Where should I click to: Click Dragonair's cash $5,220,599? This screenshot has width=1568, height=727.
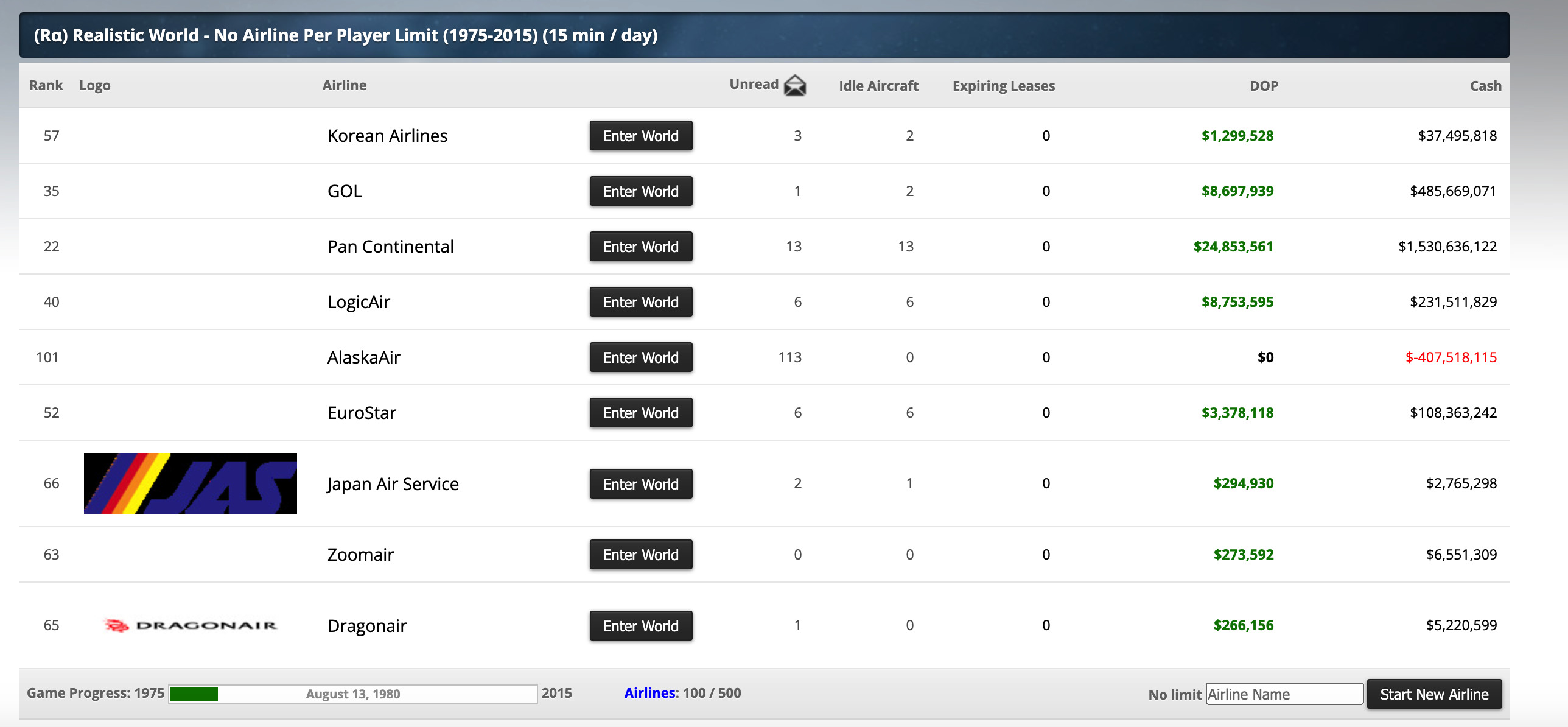tap(1461, 625)
